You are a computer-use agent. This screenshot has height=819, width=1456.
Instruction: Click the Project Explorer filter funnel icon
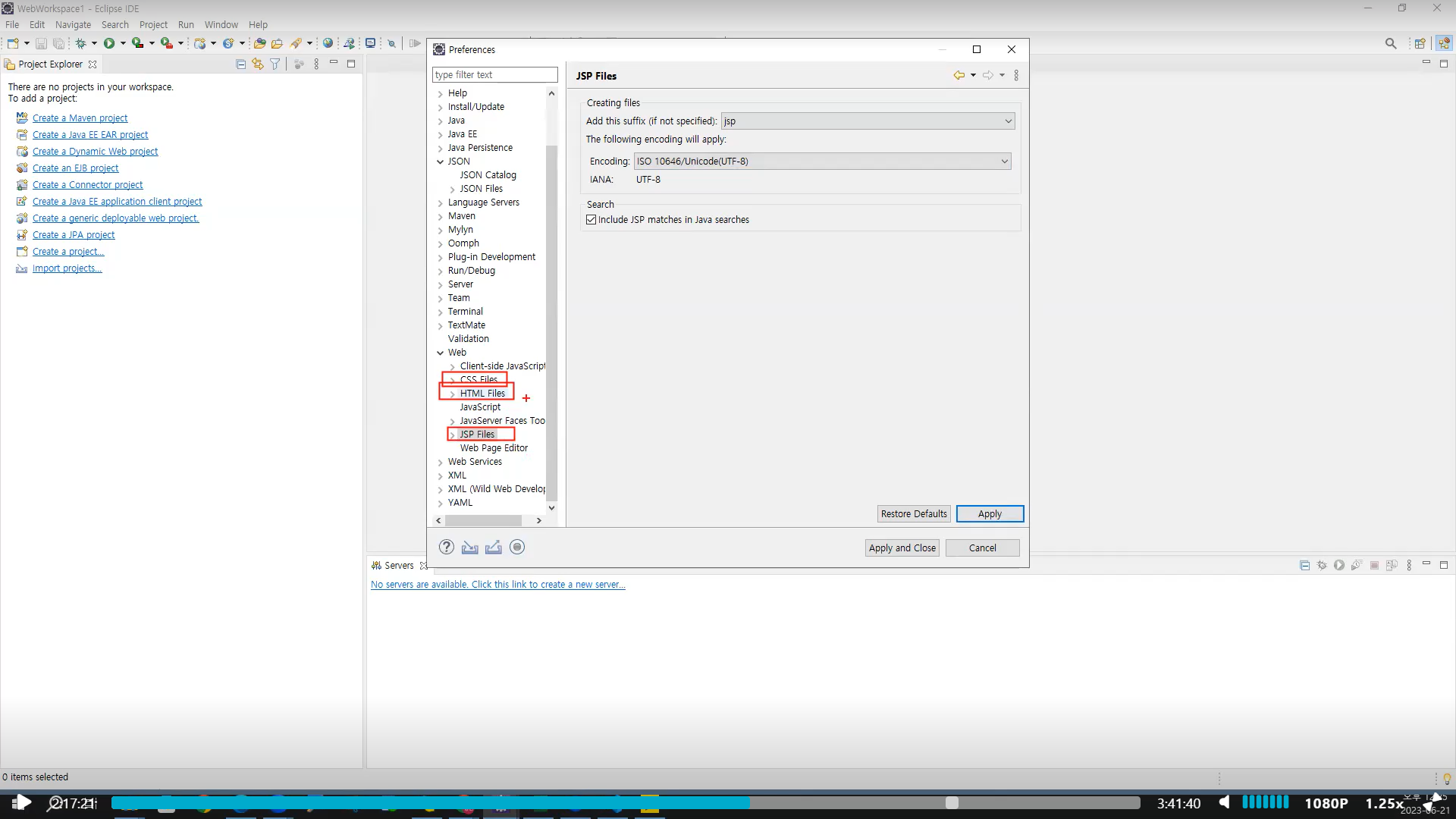(x=275, y=64)
